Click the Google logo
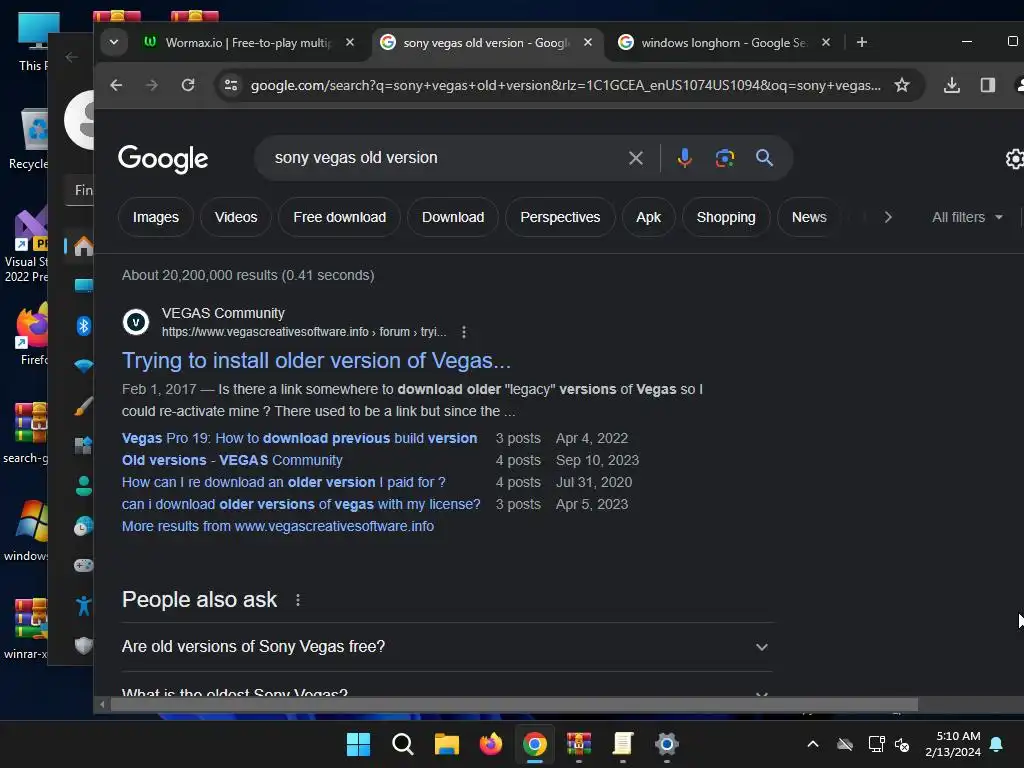 click(x=163, y=159)
